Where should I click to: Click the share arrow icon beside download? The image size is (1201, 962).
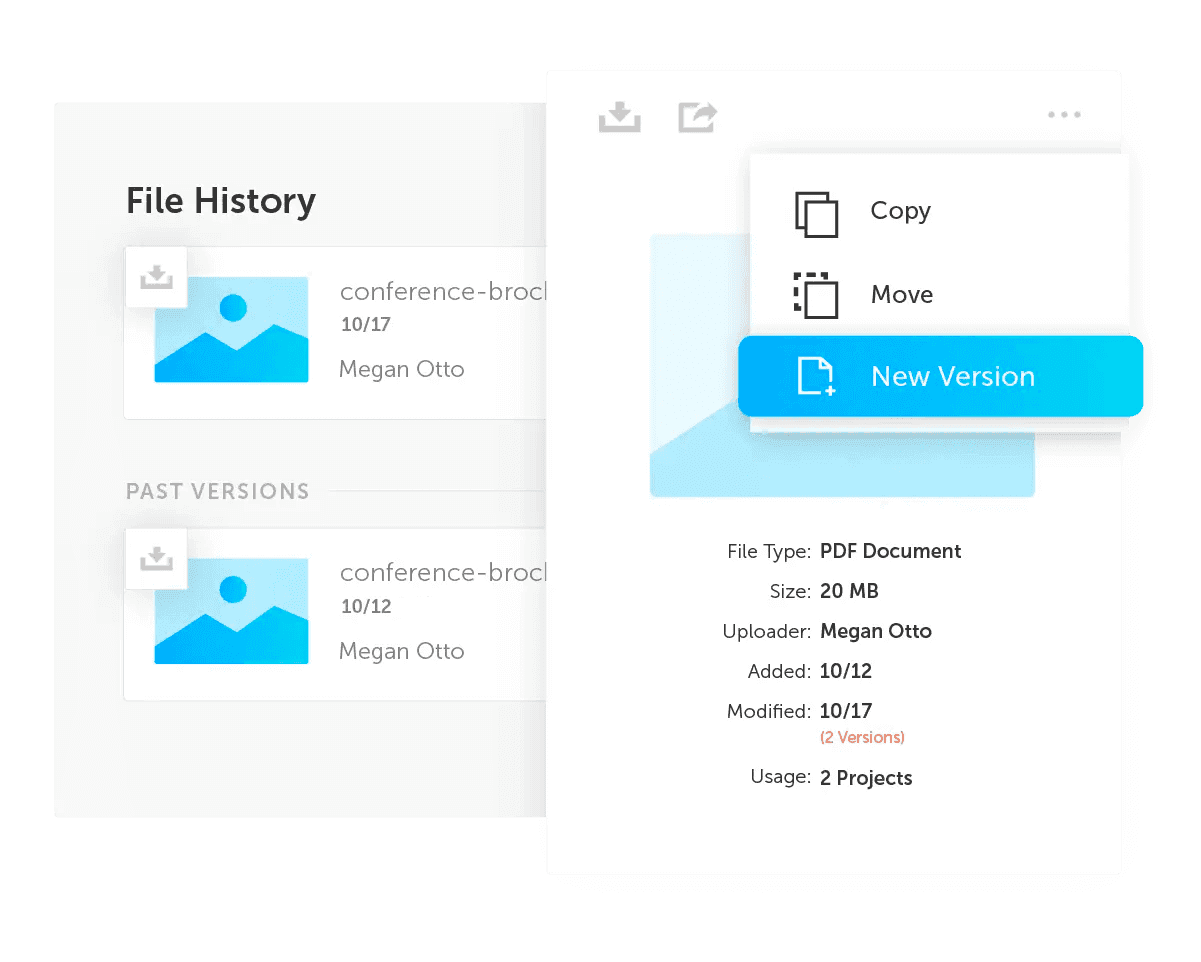697,116
